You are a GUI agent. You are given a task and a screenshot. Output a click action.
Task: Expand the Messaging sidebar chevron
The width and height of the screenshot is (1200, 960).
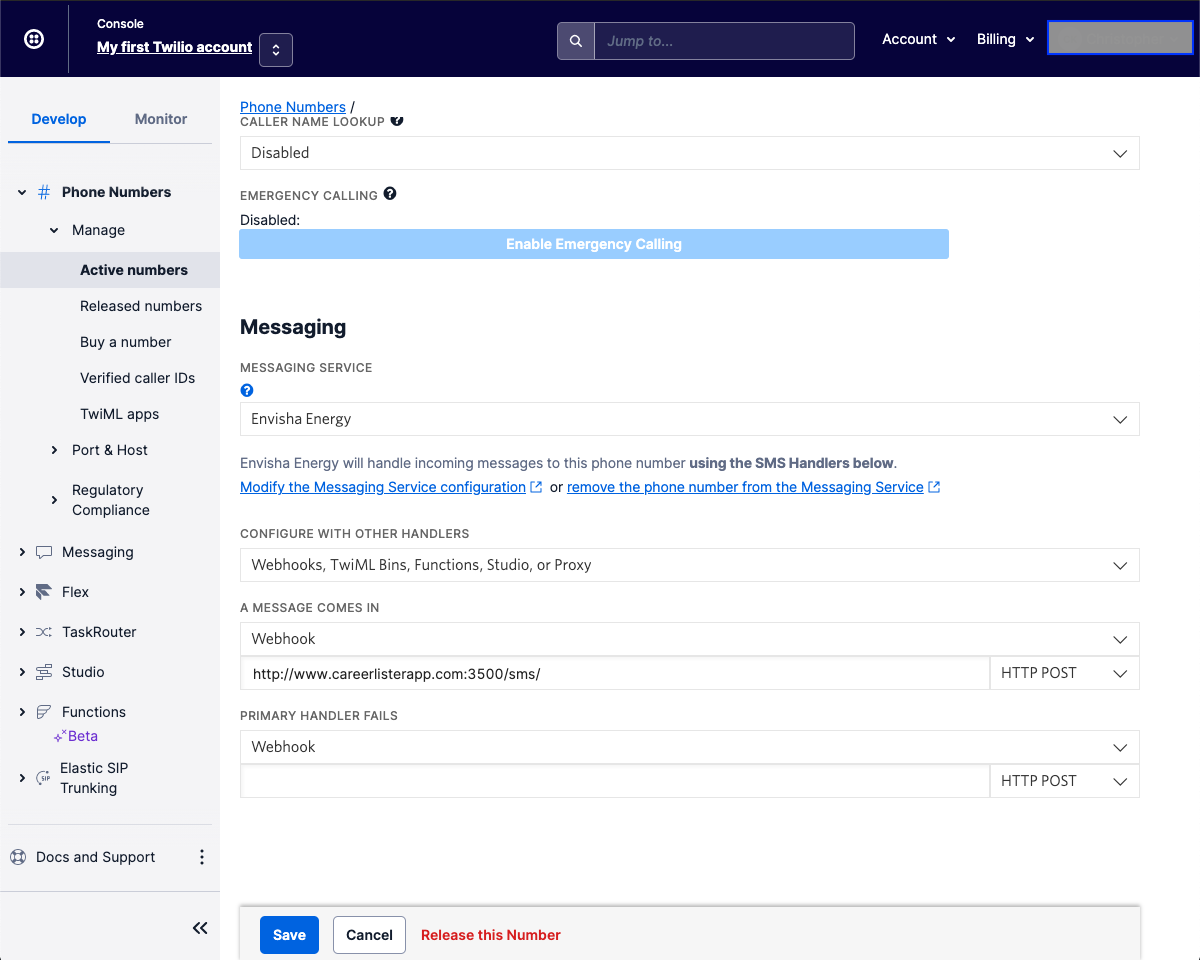tap(22, 552)
